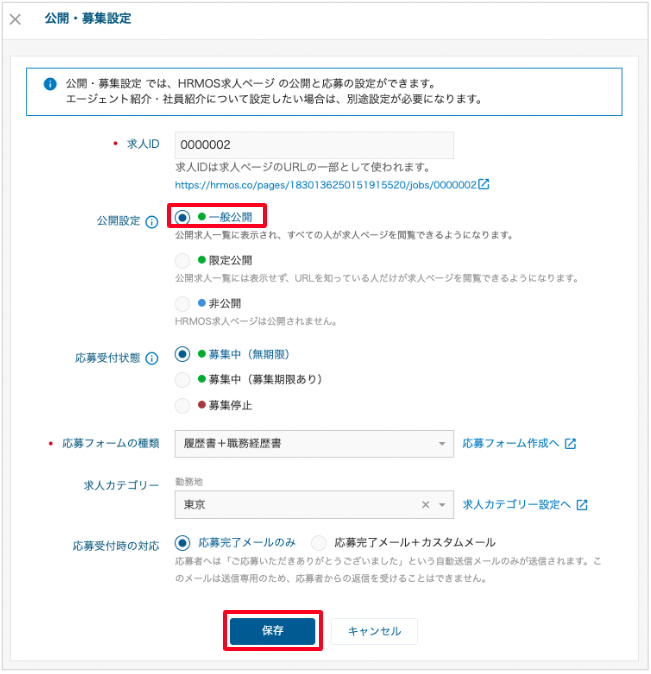The image size is (651, 674).
Task: Click the 求人ID field label
Action: tap(143, 144)
